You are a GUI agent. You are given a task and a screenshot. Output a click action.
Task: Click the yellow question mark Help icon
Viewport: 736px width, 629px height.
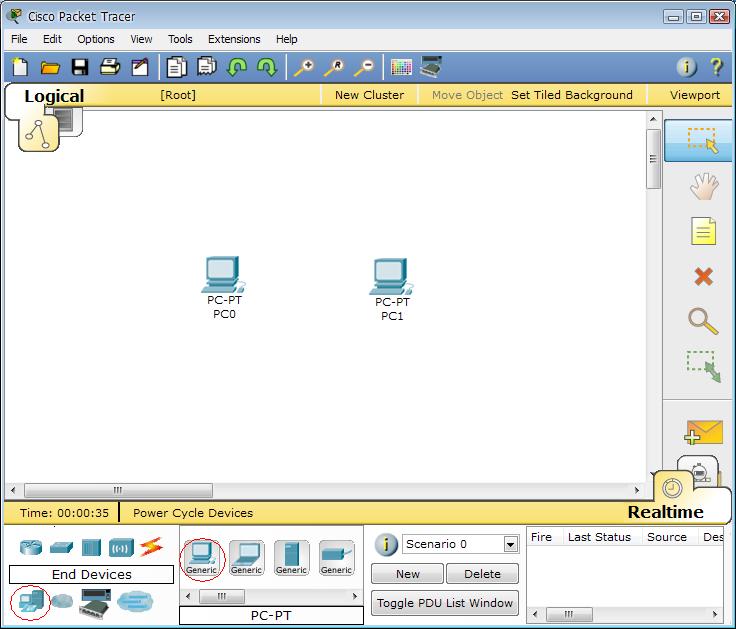[x=717, y=67]
